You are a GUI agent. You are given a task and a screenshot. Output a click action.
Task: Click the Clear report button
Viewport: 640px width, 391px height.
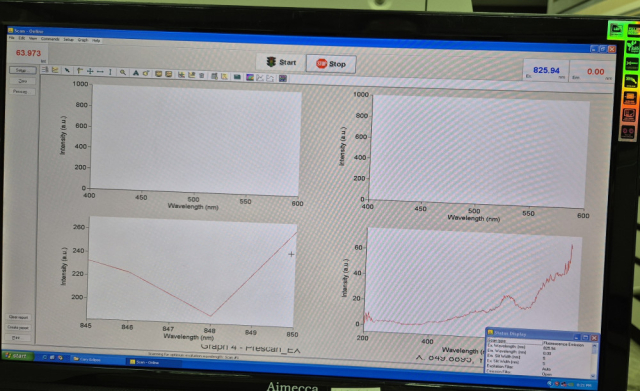pos(18,317)
